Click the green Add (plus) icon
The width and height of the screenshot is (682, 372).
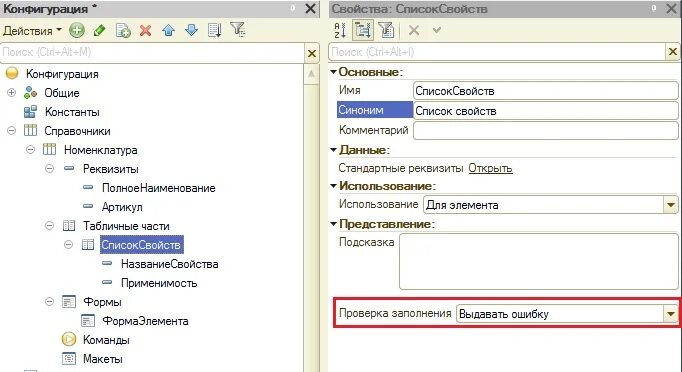pos(77,30)
